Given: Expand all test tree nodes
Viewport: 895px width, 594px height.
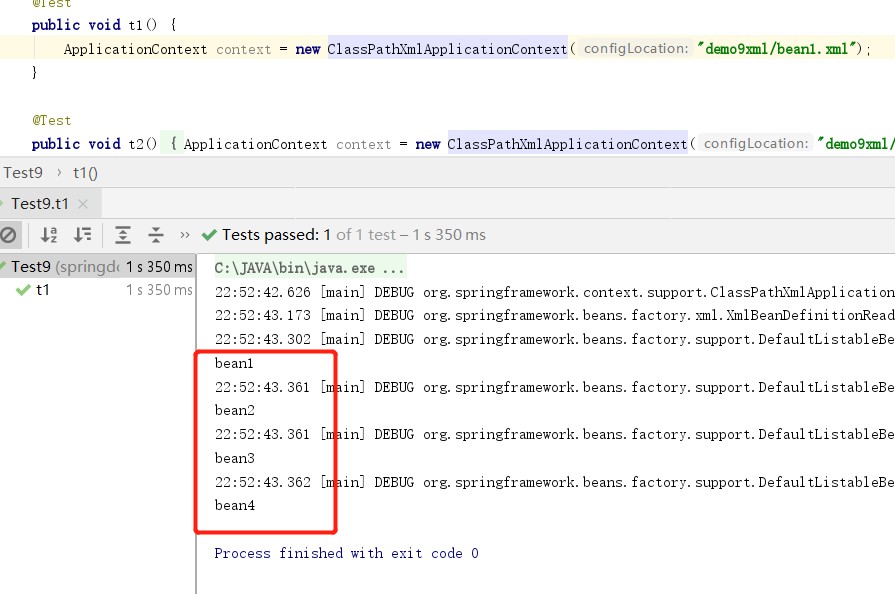Looking at the screenshot, I should 123,235.
